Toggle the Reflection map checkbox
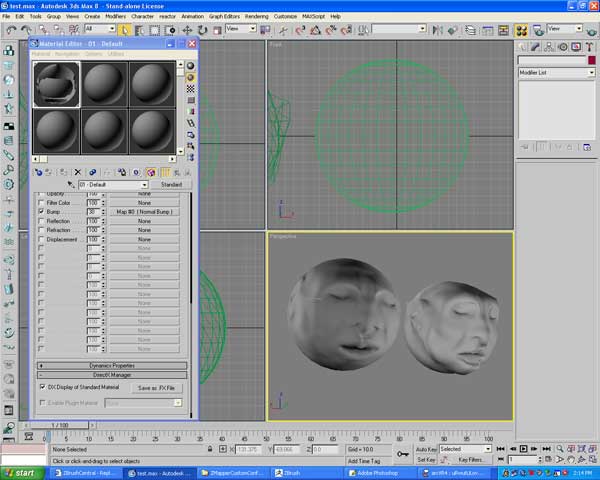Viewport: 600px width, 480px height. click(41, 221)
